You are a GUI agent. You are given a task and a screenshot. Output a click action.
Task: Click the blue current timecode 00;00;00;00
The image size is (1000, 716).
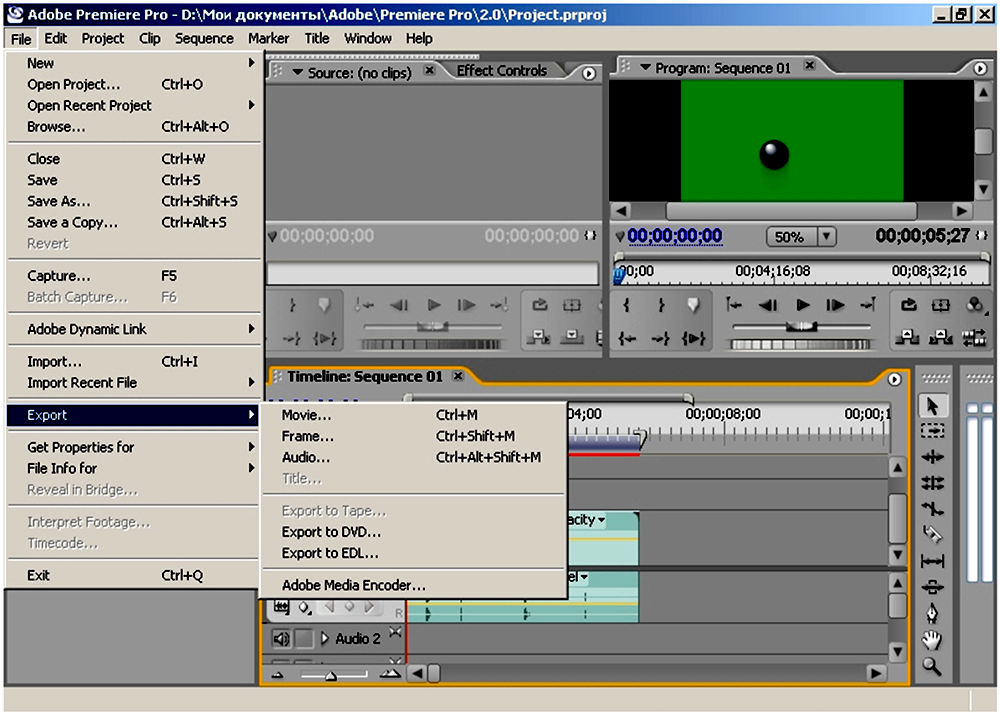click(674, 236)
